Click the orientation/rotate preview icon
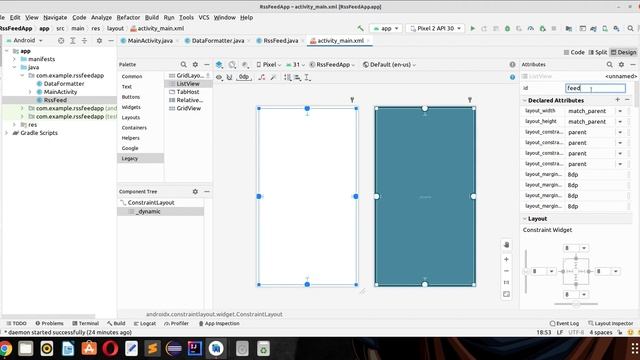The width and height of the screenshot is (640, 360). point(232,64)
